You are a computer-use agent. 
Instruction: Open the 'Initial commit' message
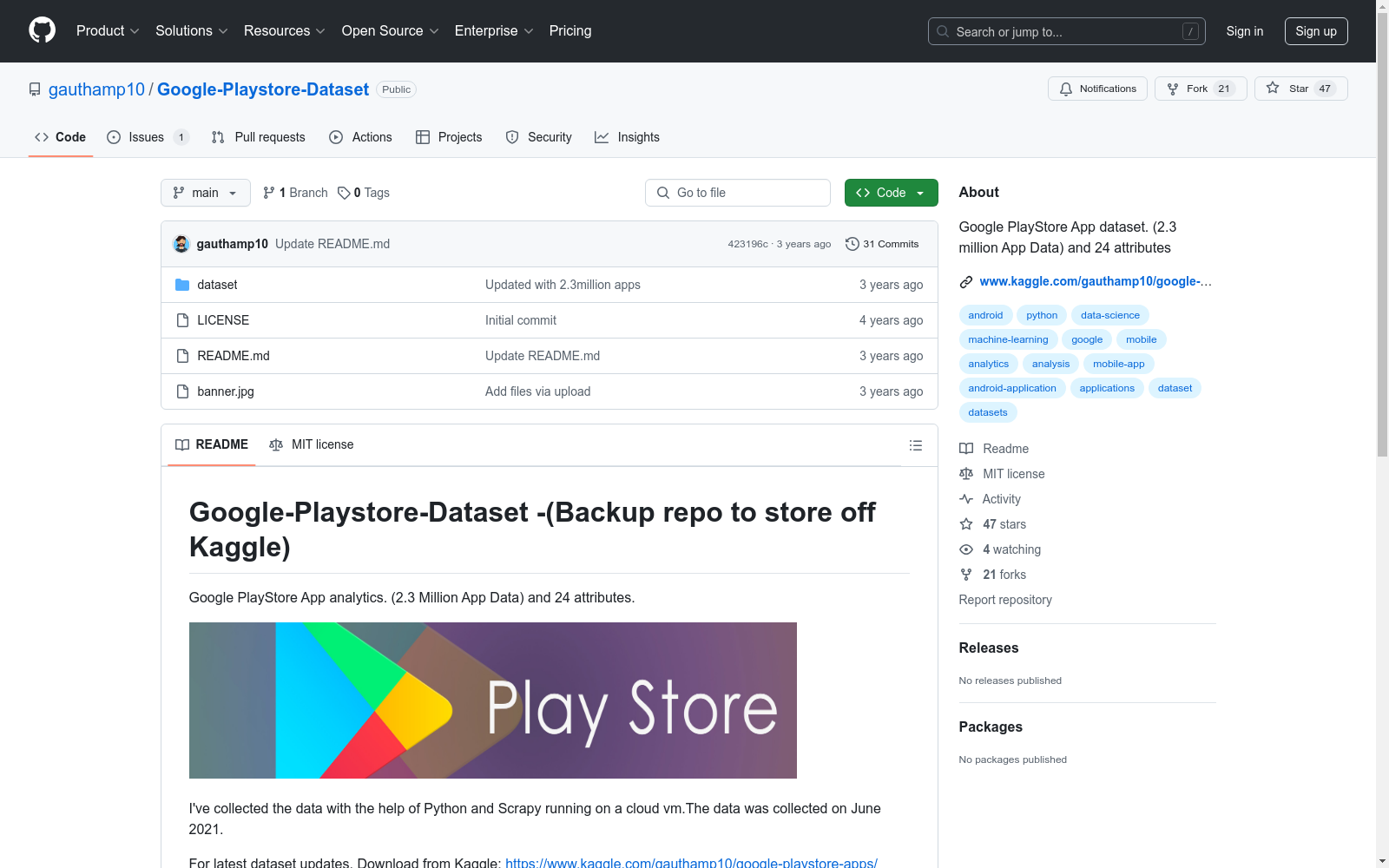tap(521, 320)
